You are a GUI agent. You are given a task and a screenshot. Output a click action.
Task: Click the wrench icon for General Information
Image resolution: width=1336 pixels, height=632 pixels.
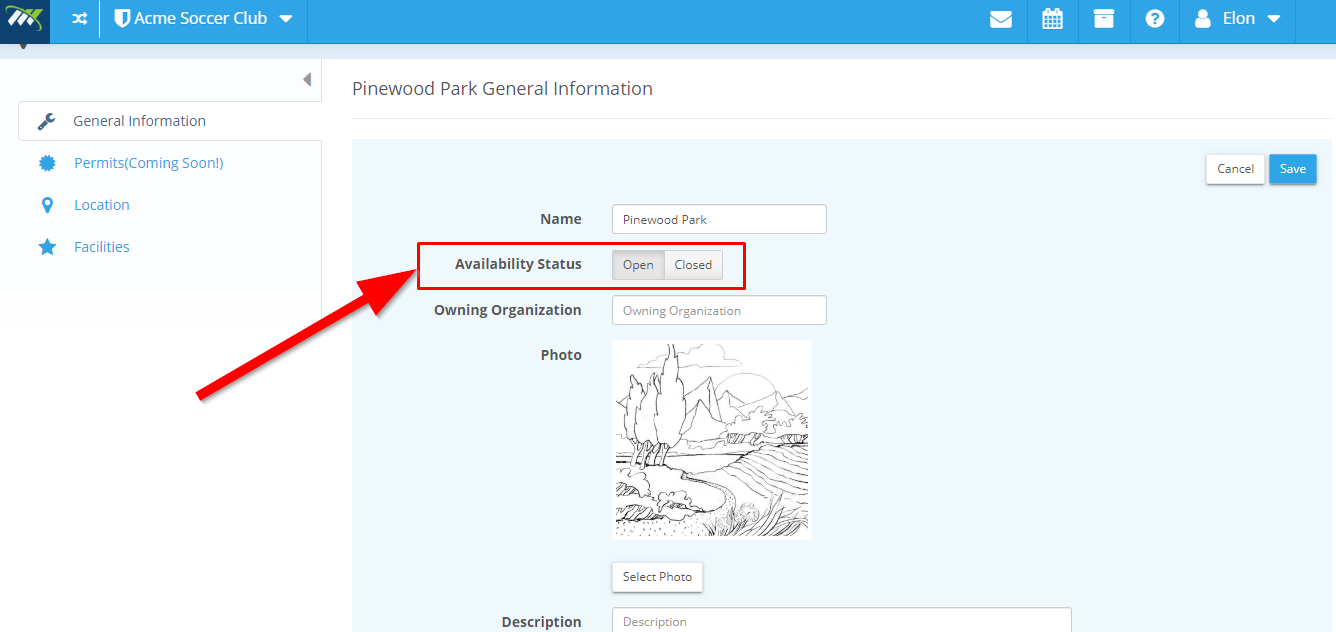point(46,121)
